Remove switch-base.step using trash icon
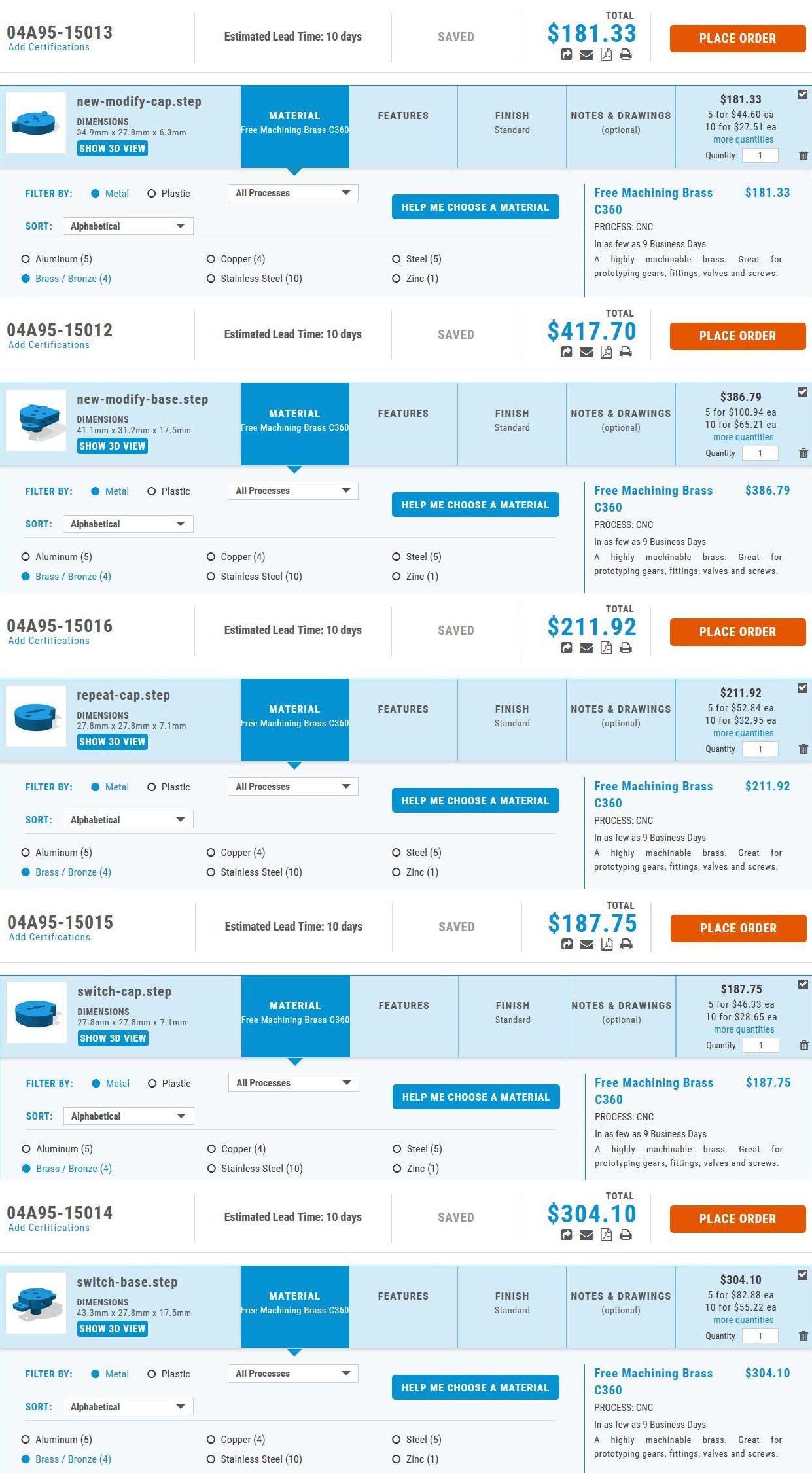This screenshot has height=1473, width=812. point(803,1336)
